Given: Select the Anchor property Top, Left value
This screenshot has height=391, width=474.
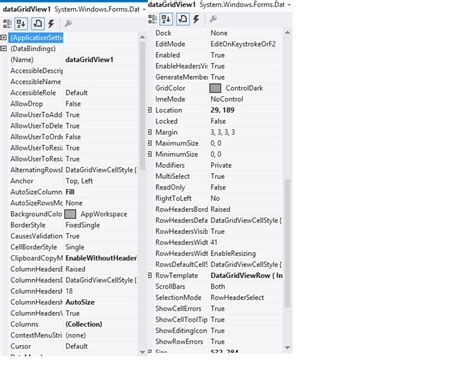Looking at the screenshot, I should 79,181.
